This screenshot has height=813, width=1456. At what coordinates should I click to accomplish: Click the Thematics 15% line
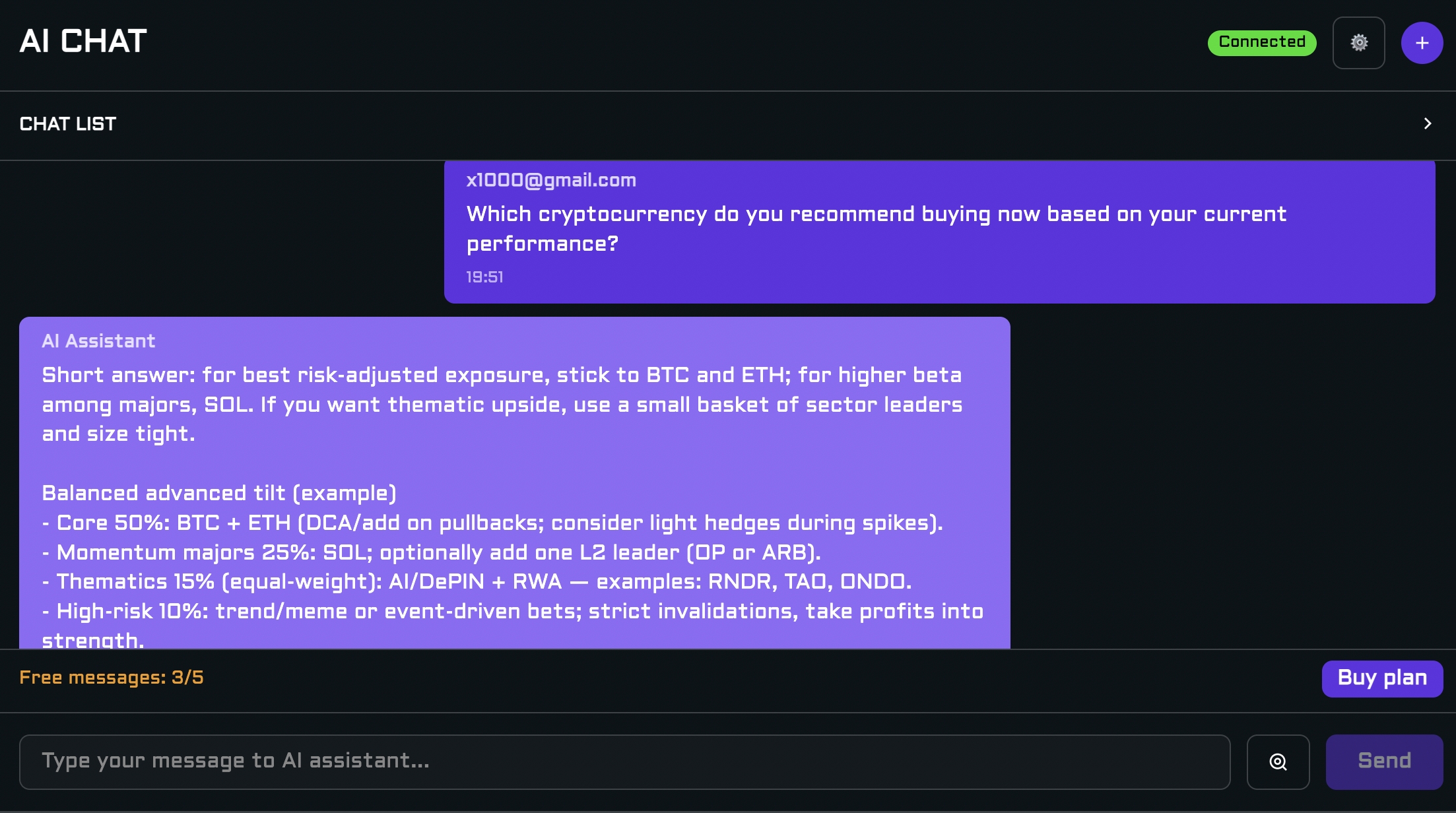click(477, 581)
